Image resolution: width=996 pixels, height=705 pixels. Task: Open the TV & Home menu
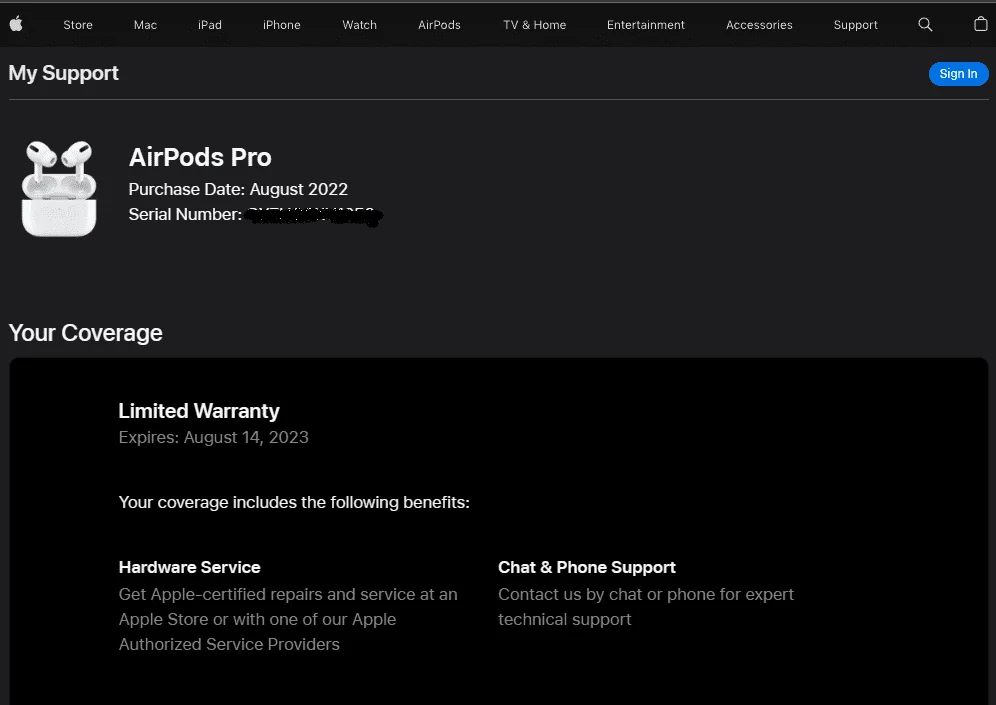534,25
